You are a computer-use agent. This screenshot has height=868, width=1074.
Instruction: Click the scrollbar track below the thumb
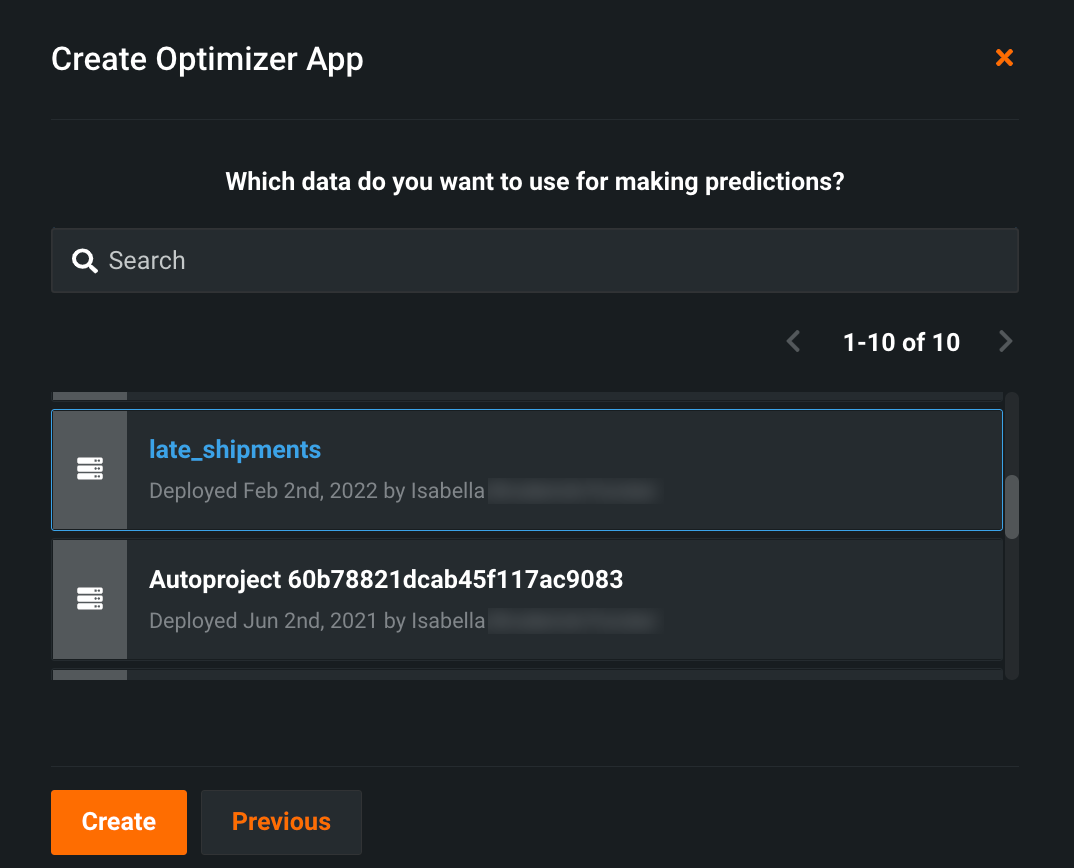pyautogui.click(x=1012, y=610)
